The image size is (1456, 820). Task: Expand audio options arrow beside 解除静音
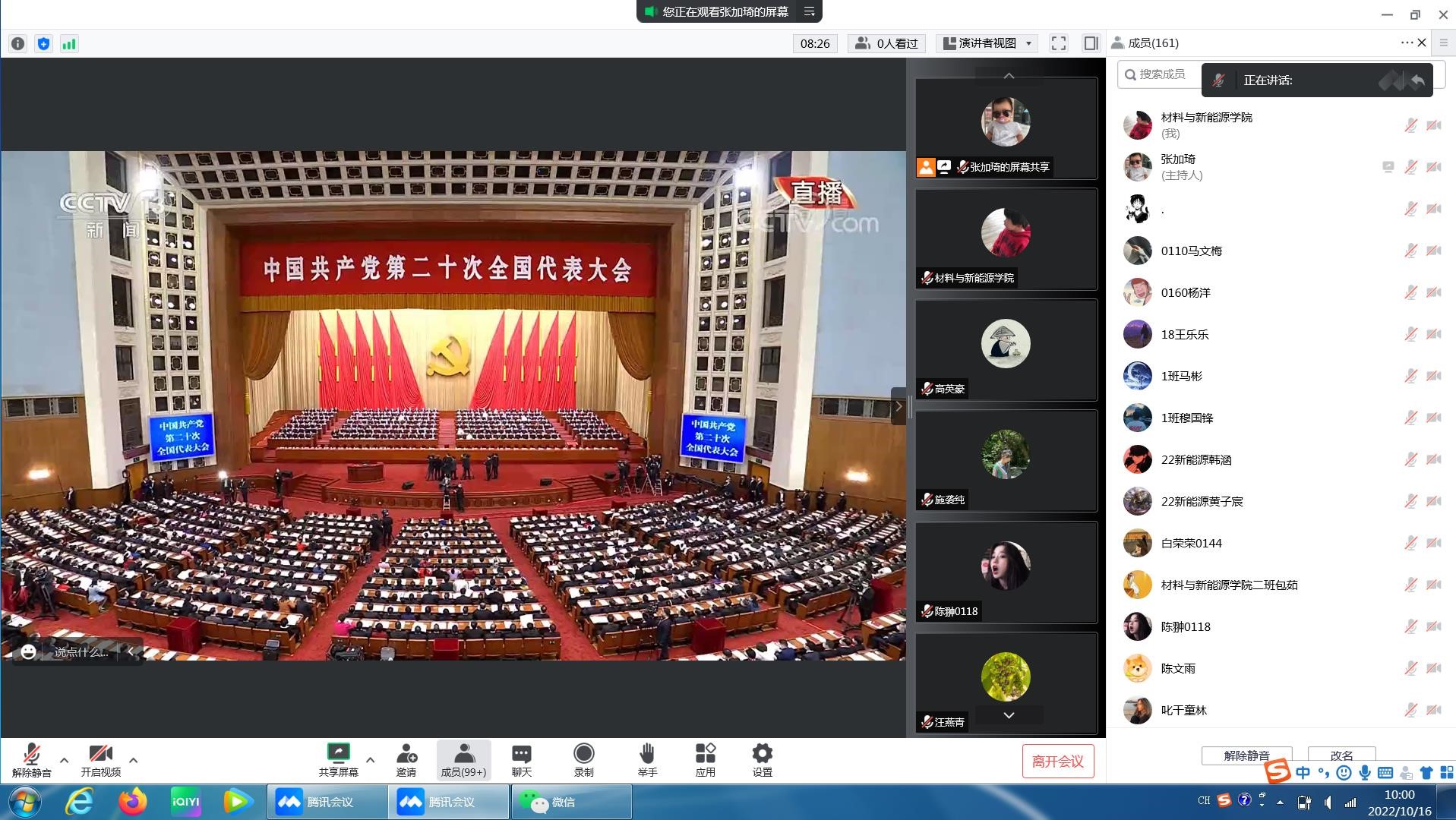pos(65,759)
